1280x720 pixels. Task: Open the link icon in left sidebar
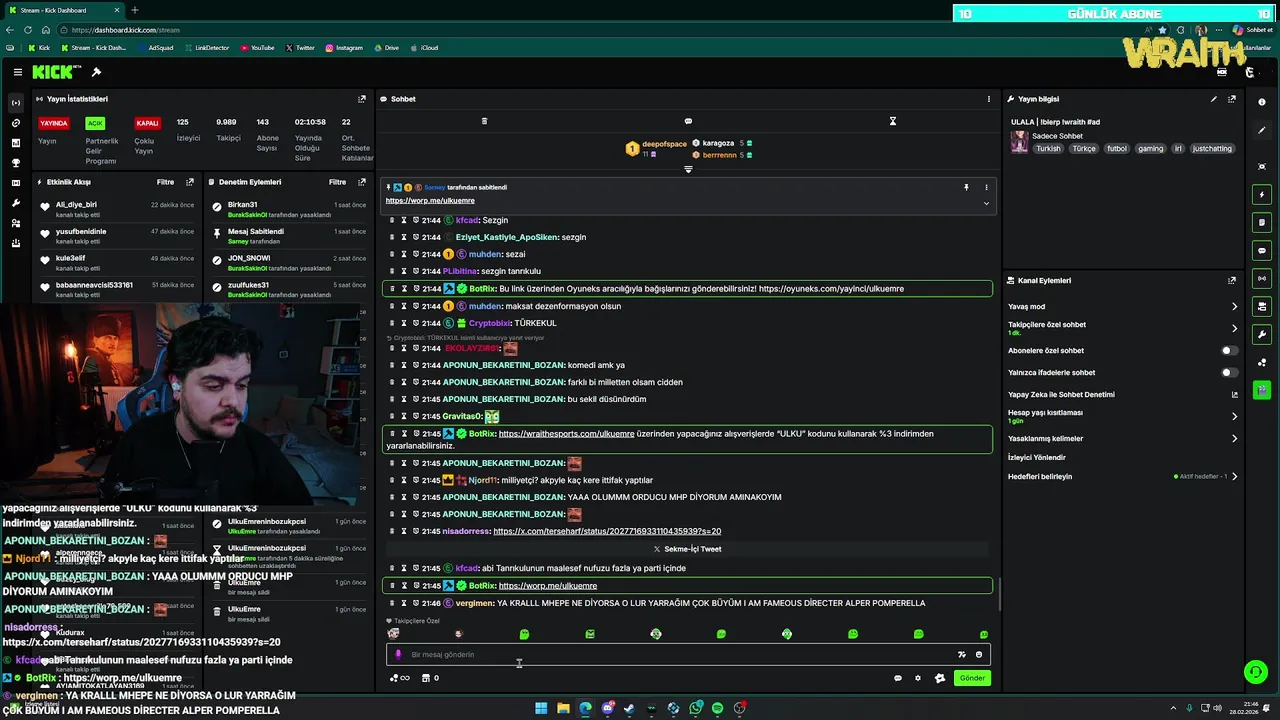15,123
